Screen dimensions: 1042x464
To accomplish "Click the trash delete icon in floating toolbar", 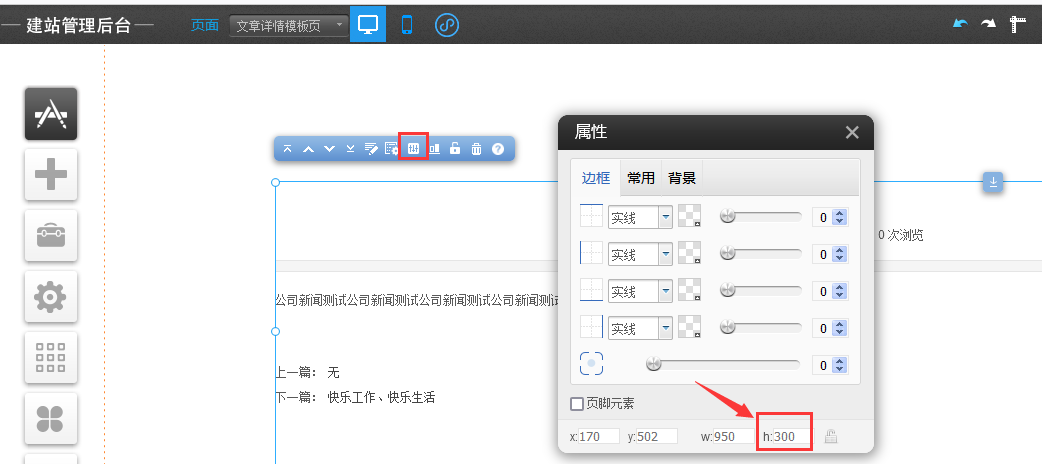I will point(476,149).
